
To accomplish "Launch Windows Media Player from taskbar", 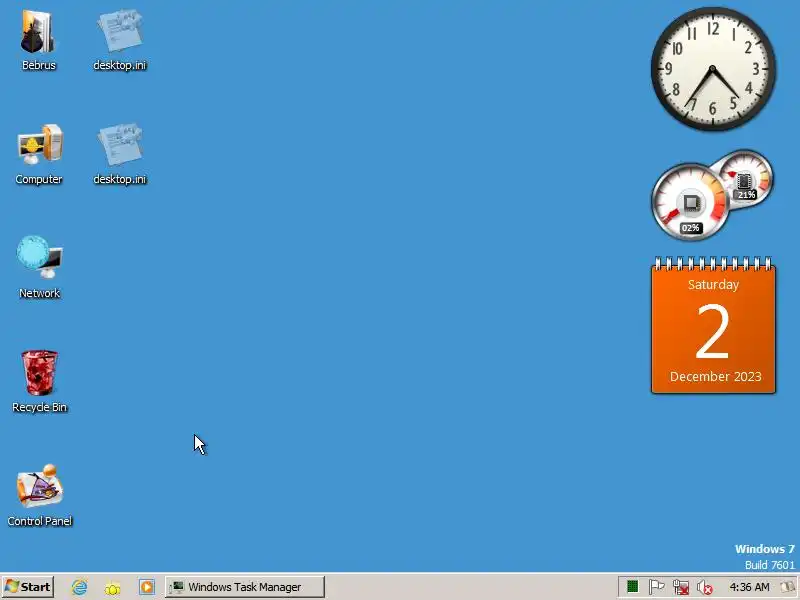I will [146, 587].
